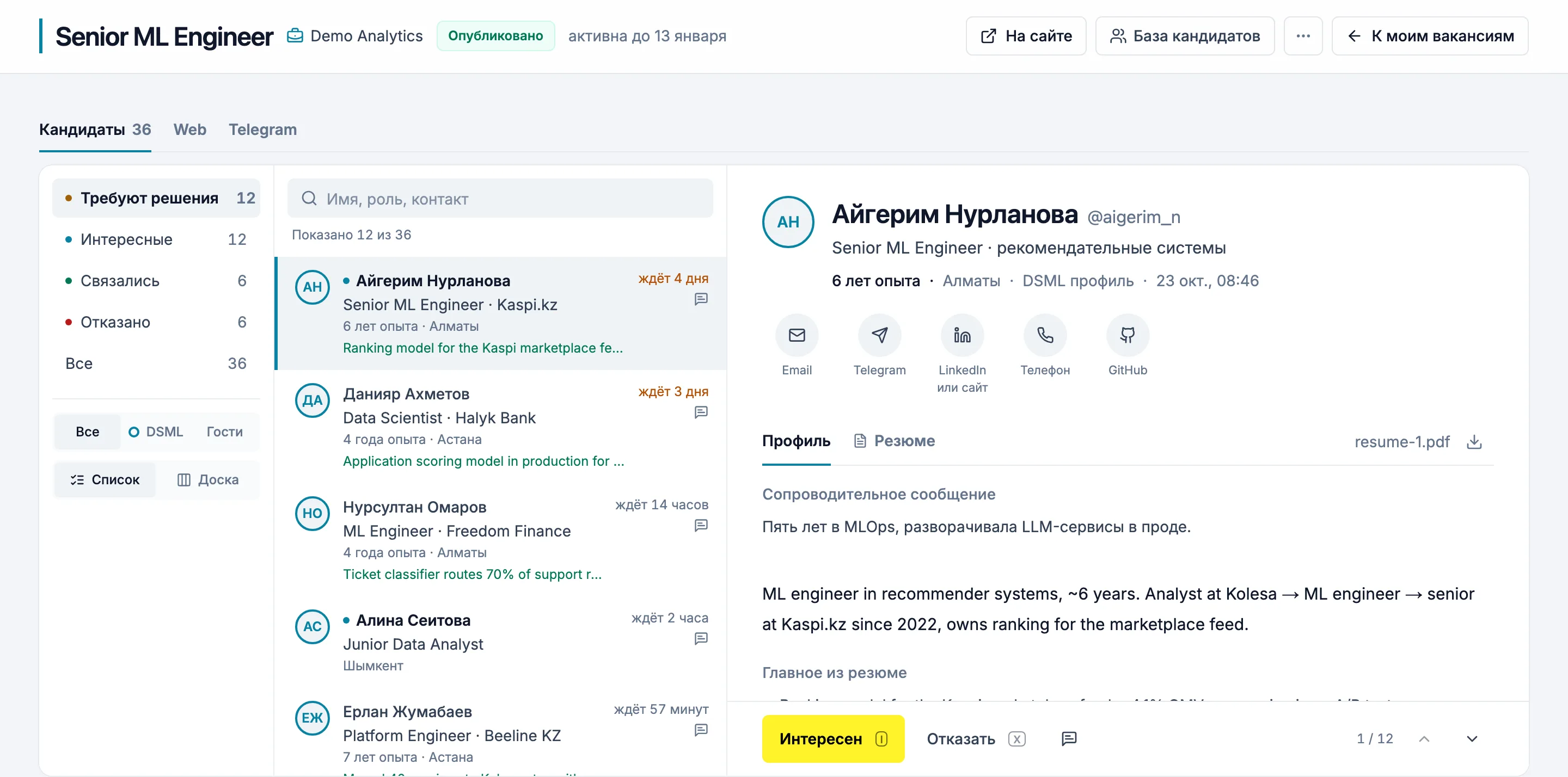Download resume-1.pdf with the download icon
Viewport: 1568px width, 777px height.
point(1474,442)
